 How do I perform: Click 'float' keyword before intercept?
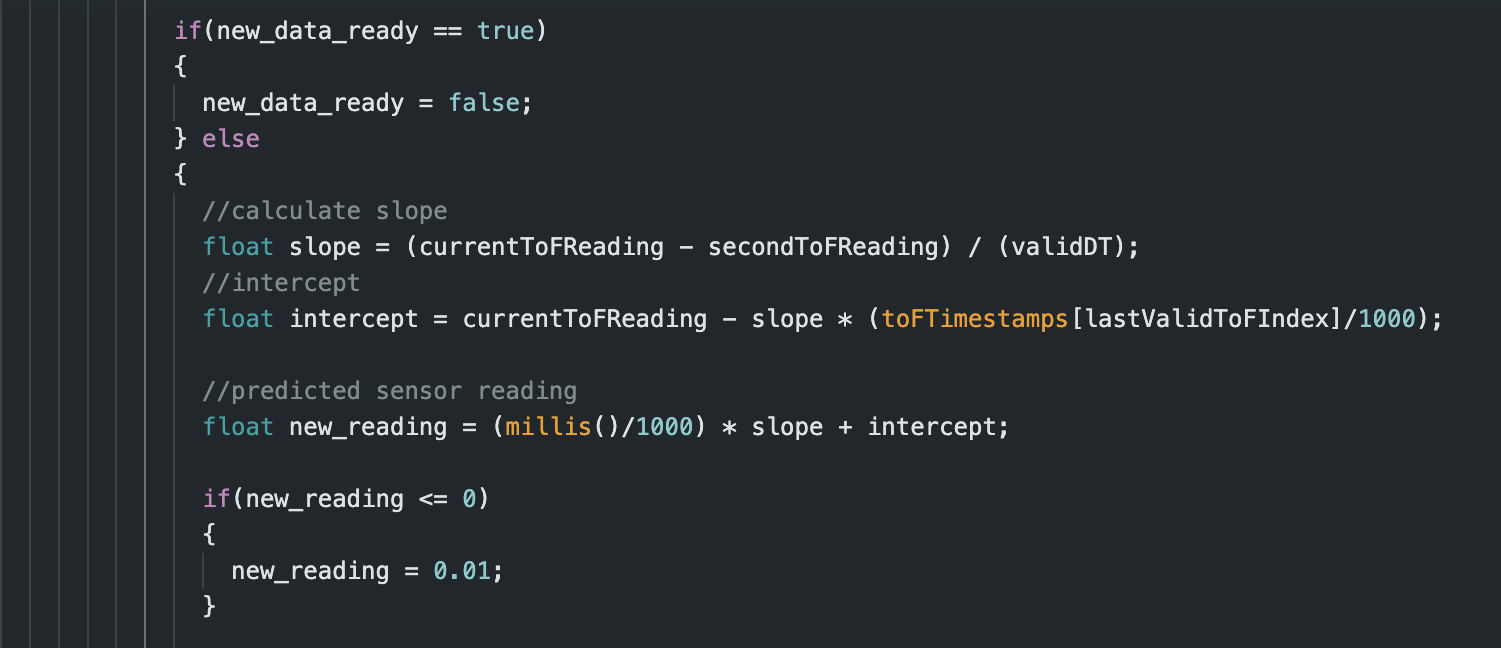click(238, 319)
